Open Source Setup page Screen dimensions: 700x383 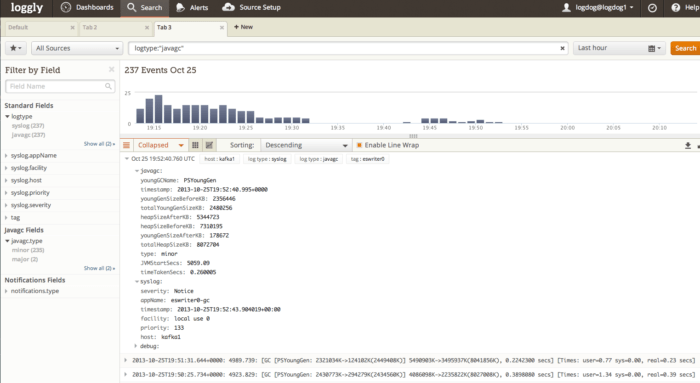tap(251, 8)
